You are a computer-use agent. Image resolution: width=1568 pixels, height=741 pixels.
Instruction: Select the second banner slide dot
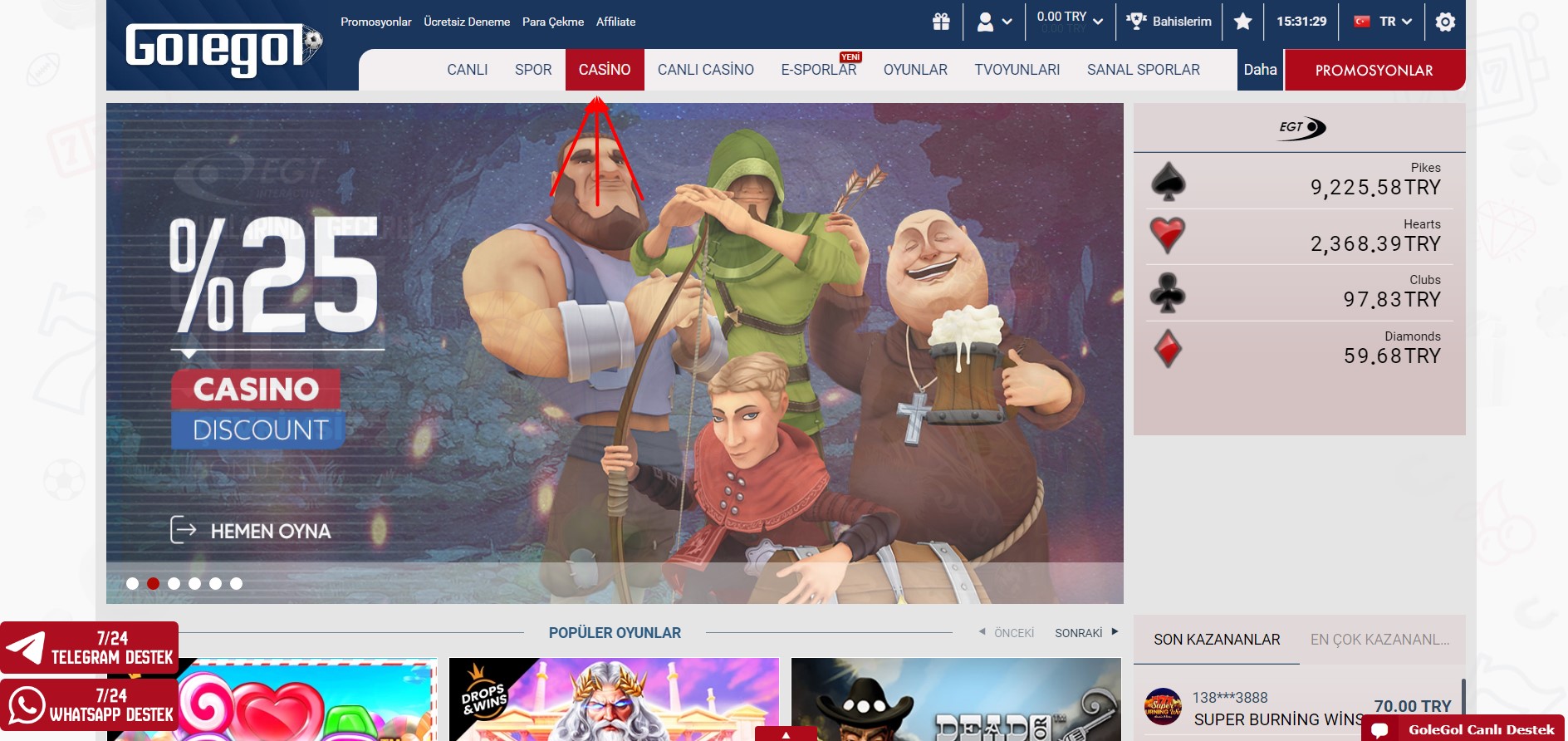point(153,583)
